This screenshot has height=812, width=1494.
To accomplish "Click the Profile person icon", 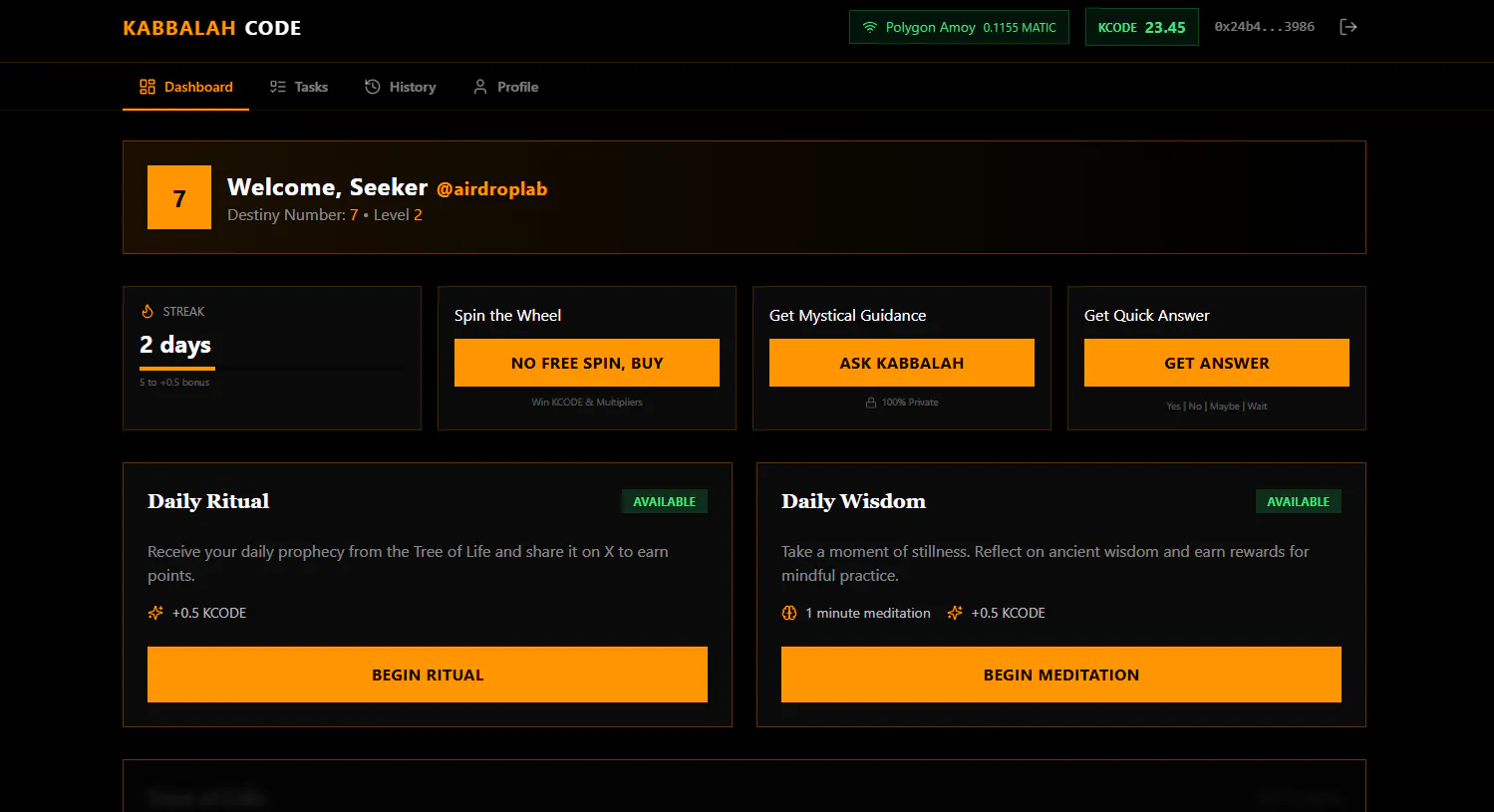I will point(480,87).
